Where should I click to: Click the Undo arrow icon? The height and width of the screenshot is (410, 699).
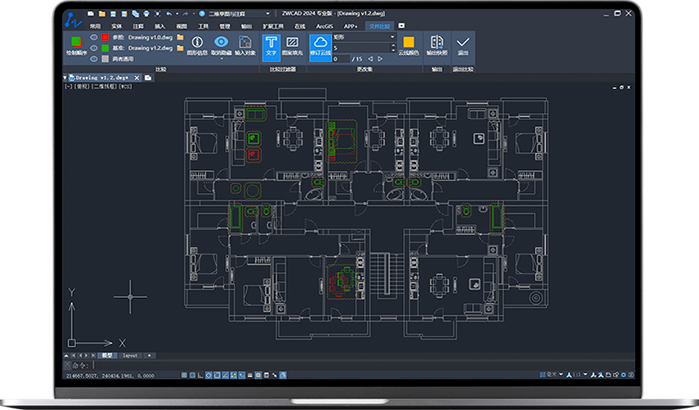(x=169, y=14)
